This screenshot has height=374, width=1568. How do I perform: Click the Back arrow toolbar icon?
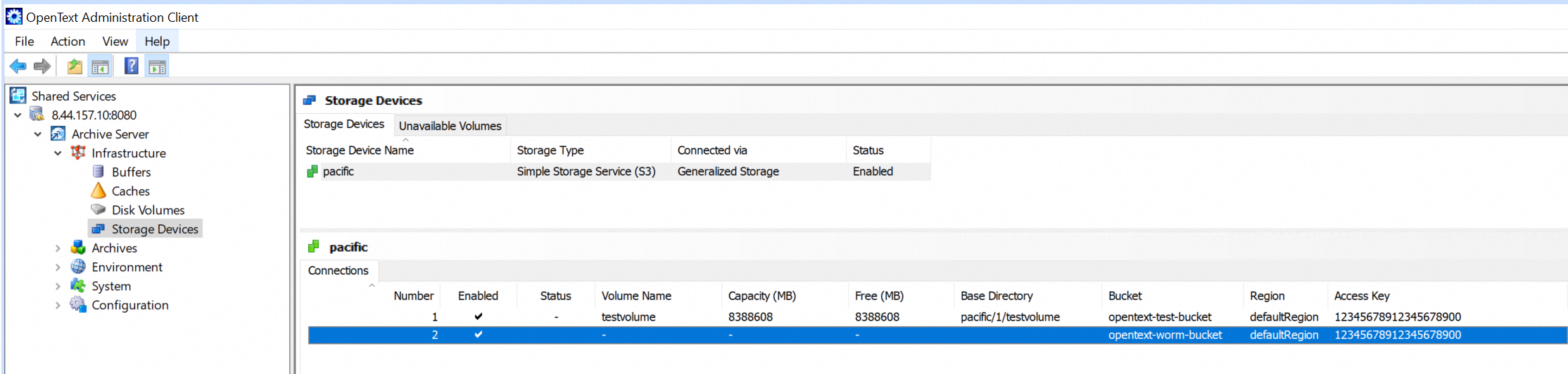[x=18, y=66]
